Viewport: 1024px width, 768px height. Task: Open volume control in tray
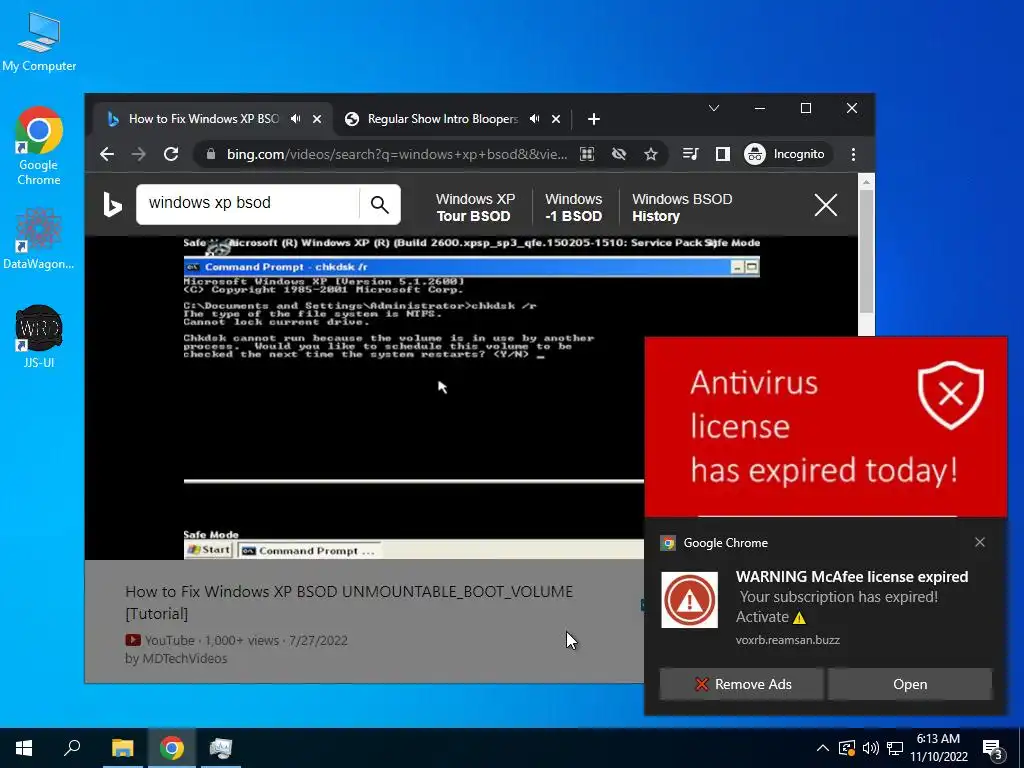[871, 748]
